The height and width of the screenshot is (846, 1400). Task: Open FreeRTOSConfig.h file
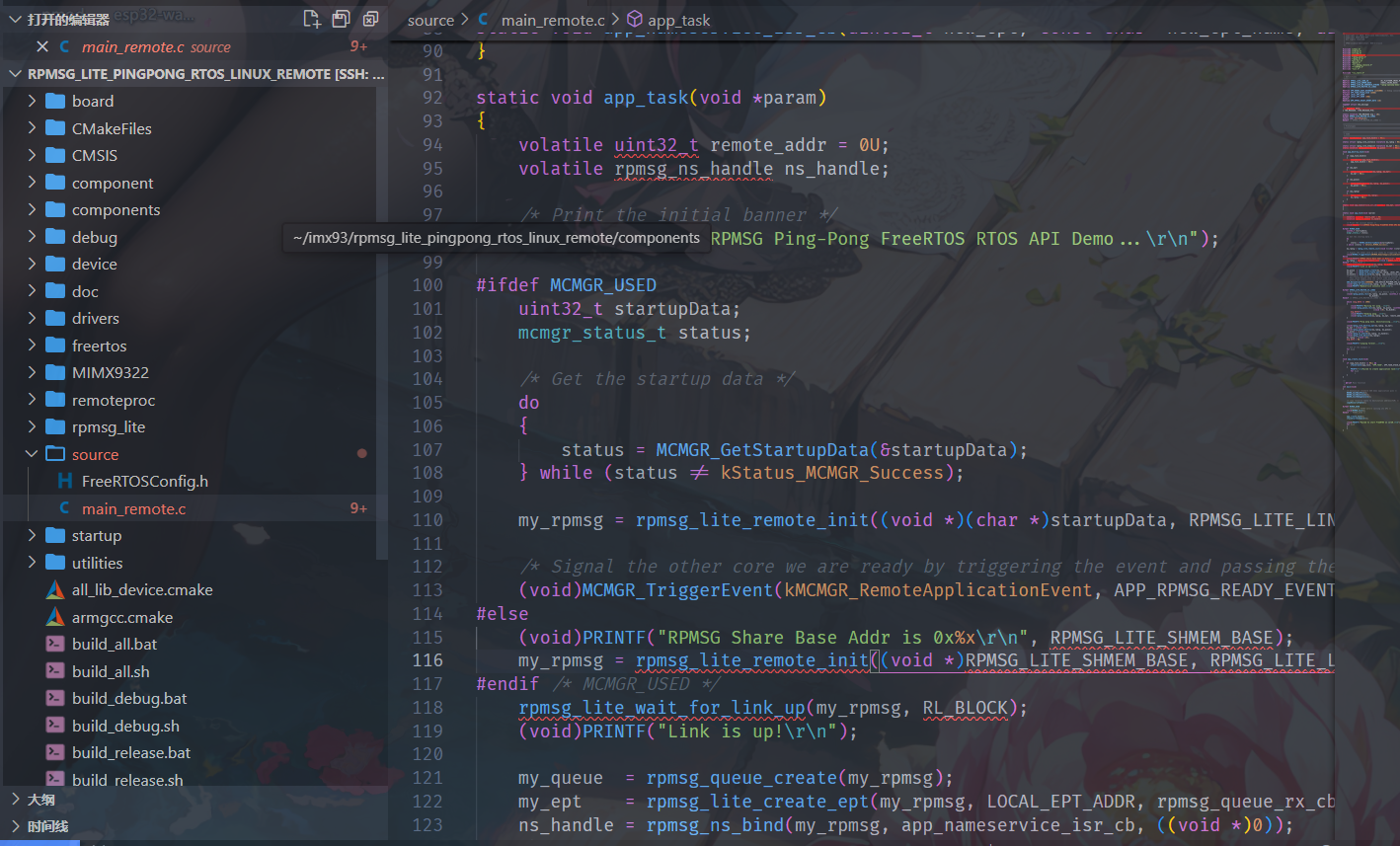[144, 481]
